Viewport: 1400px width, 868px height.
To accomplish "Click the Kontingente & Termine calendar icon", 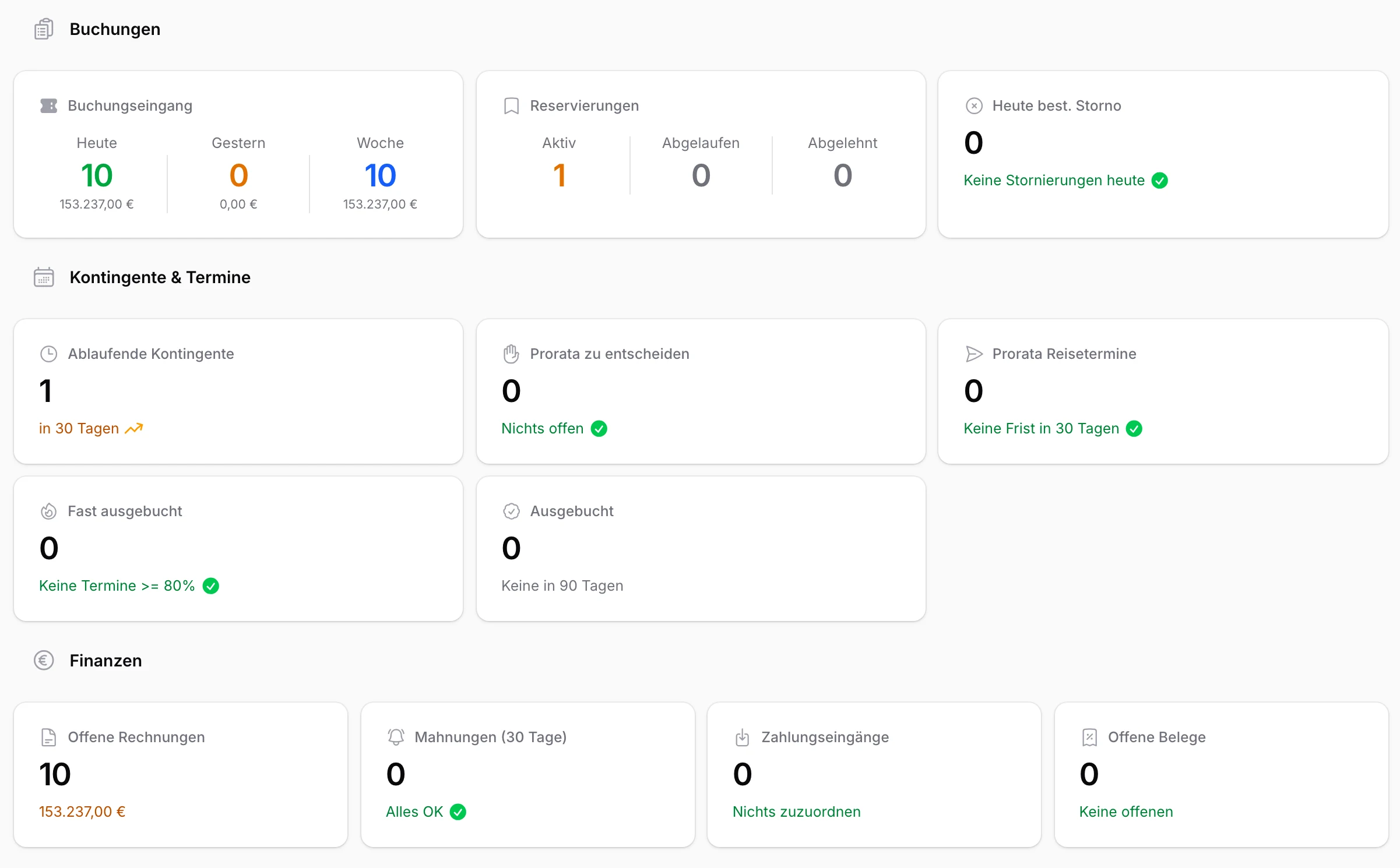I will point(44,277).
